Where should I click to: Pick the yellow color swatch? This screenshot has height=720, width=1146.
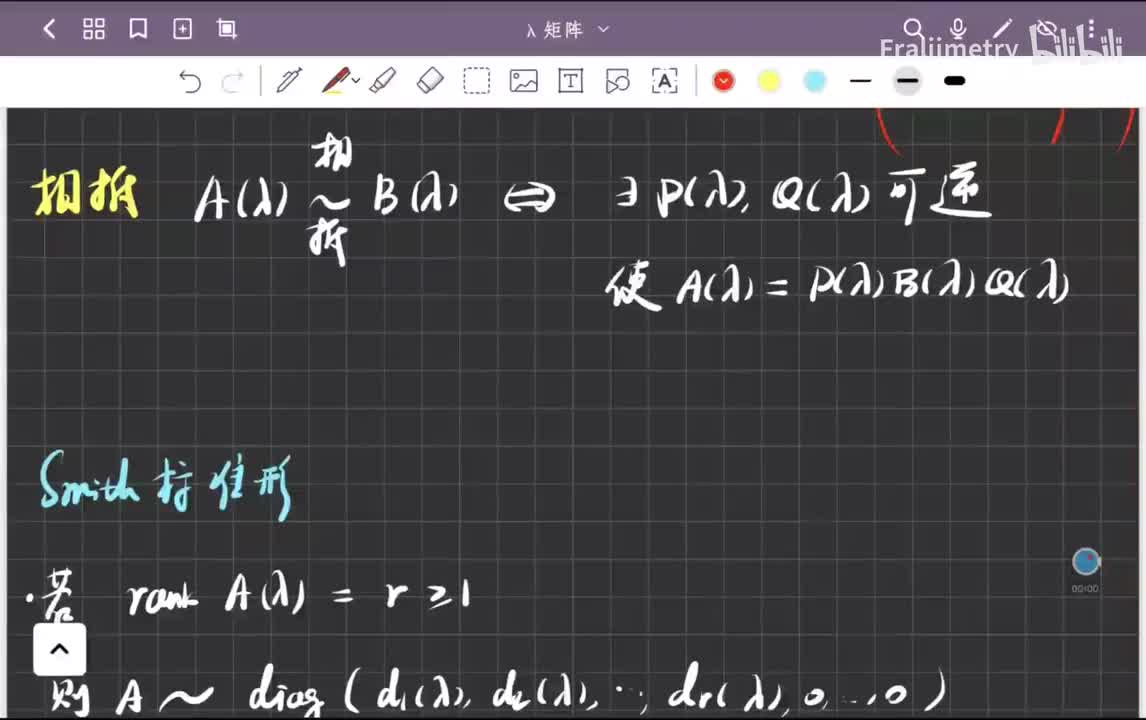(769, 80)
